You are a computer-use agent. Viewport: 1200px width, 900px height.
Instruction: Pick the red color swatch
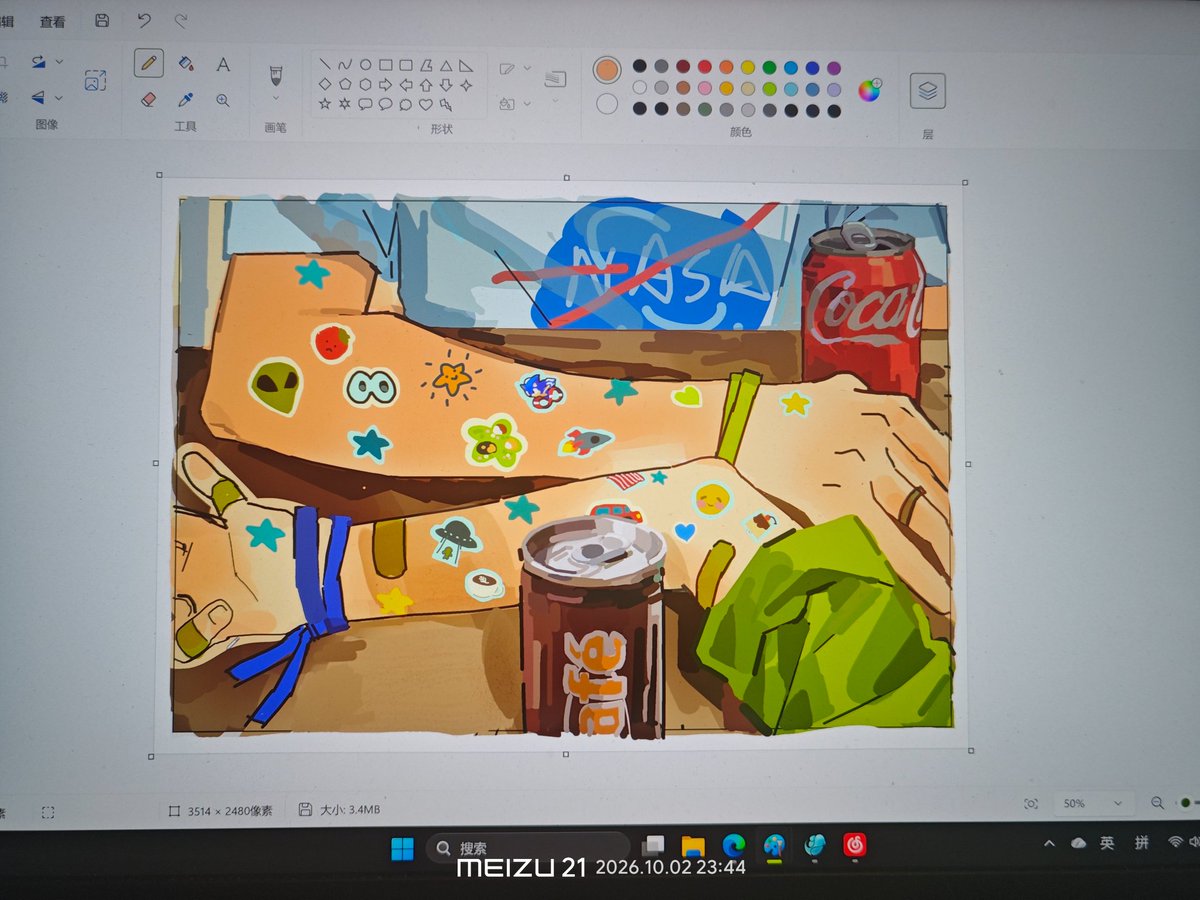click(x=704, y=67)
